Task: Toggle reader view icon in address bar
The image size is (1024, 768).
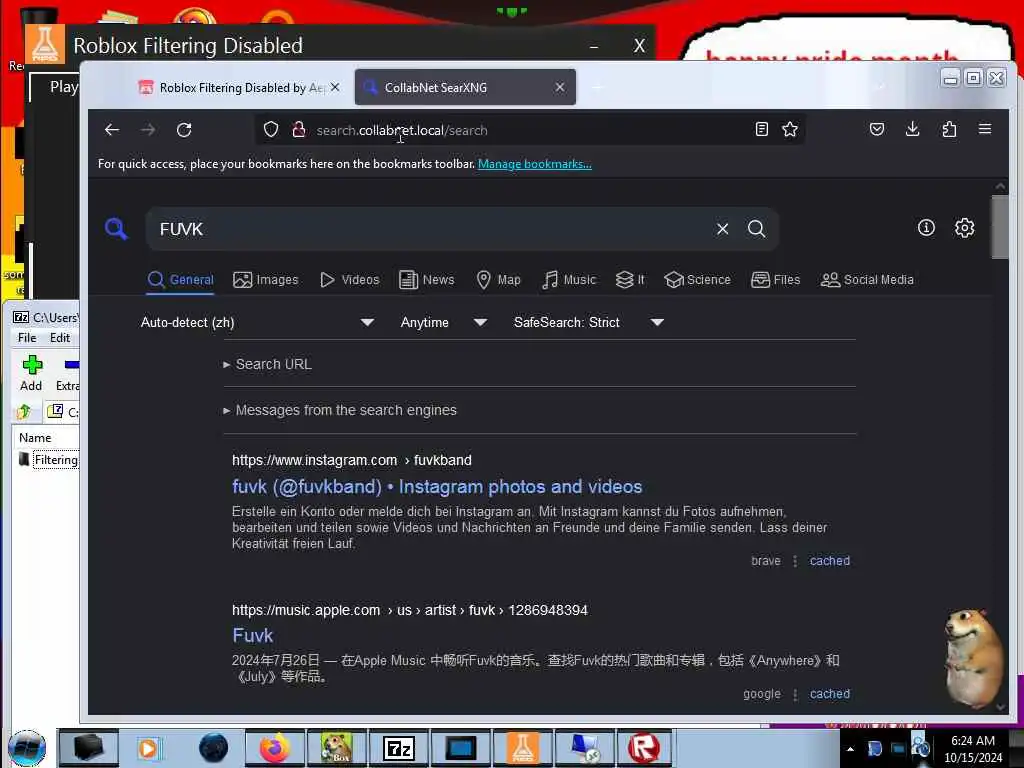Action: coord(761,129)
